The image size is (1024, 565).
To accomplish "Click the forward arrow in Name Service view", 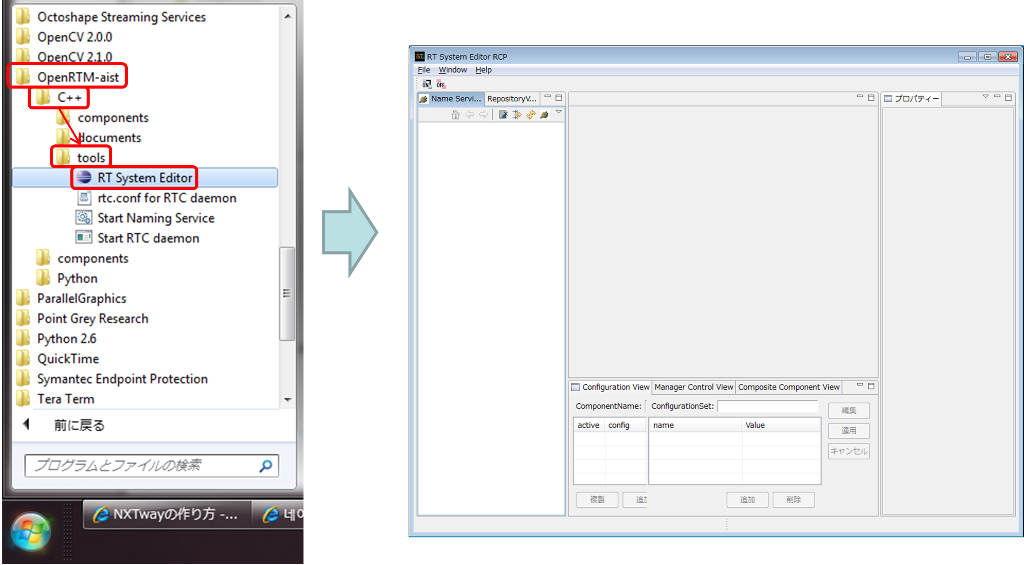I will coord(483,114).
